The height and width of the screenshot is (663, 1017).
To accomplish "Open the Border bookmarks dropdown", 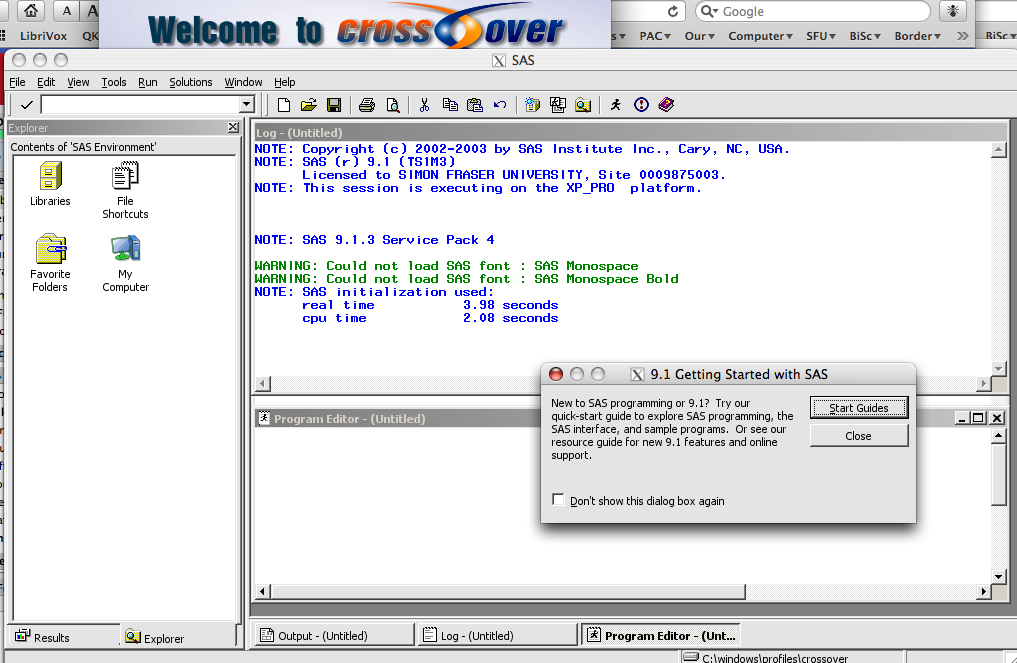I will pos(916,35).
